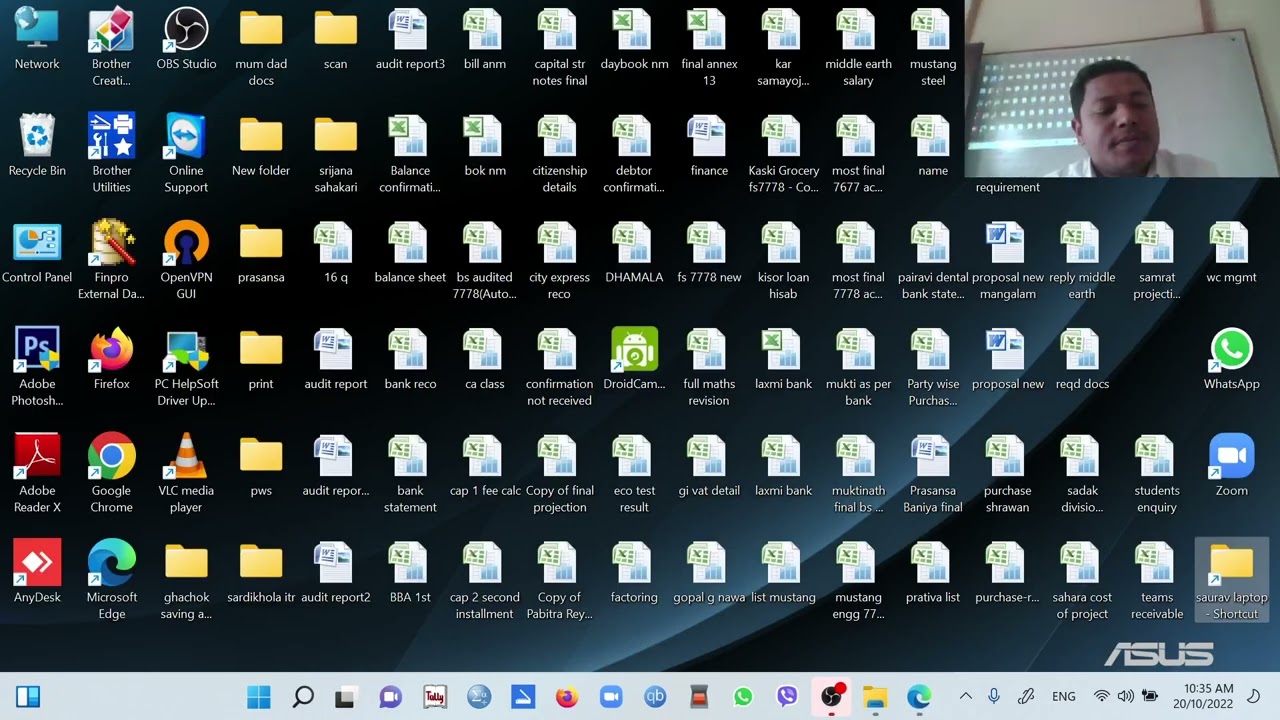
Task: Open Tally from the taskbar
Action: [435, 697]
